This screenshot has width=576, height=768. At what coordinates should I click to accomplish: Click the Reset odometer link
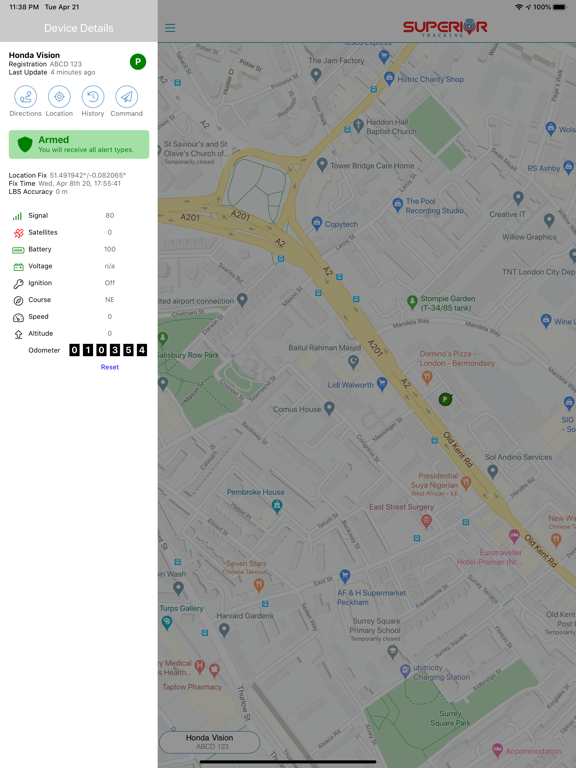point(110,367)
